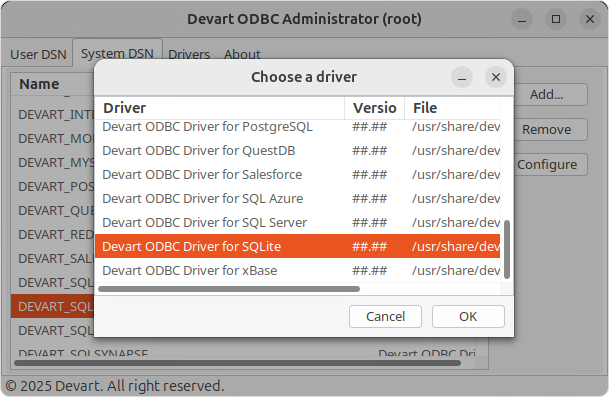Select Devart ODBC Driver for SQL Server
Image resolution: width=609 pixels, height=397 pixels.
point(298,222)
